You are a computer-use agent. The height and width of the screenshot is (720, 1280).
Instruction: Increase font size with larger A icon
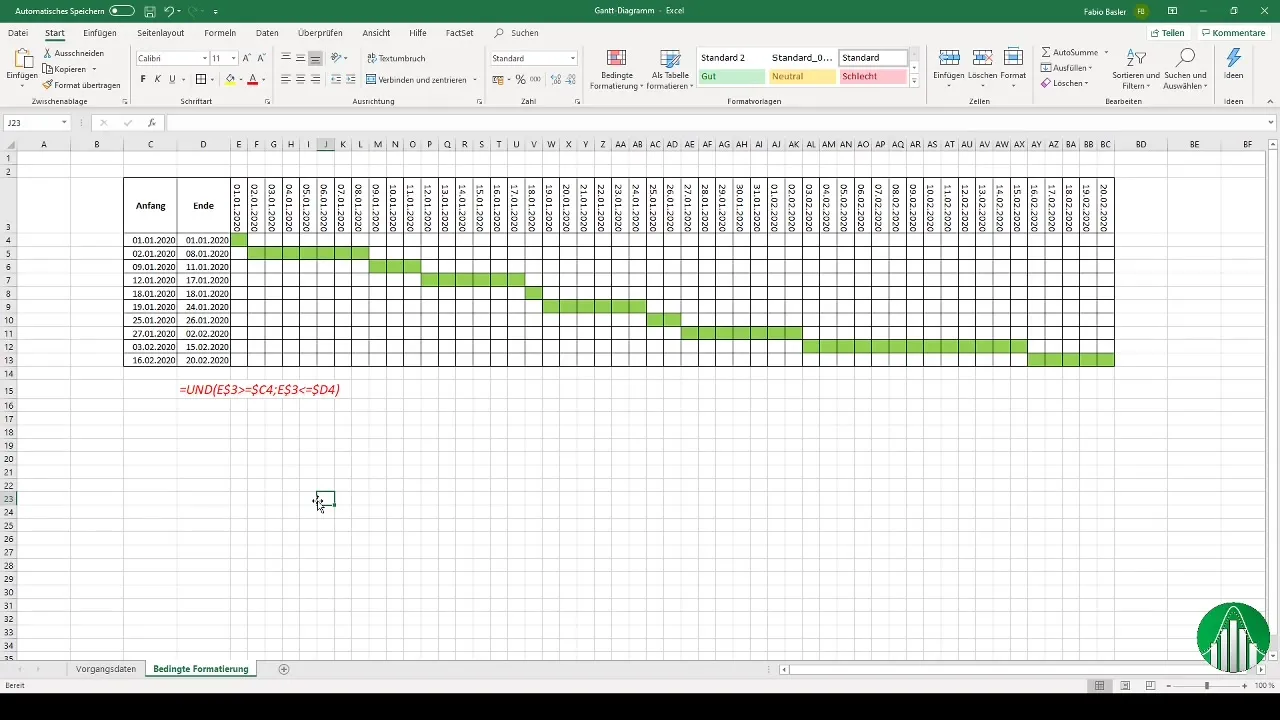(247, 58)
